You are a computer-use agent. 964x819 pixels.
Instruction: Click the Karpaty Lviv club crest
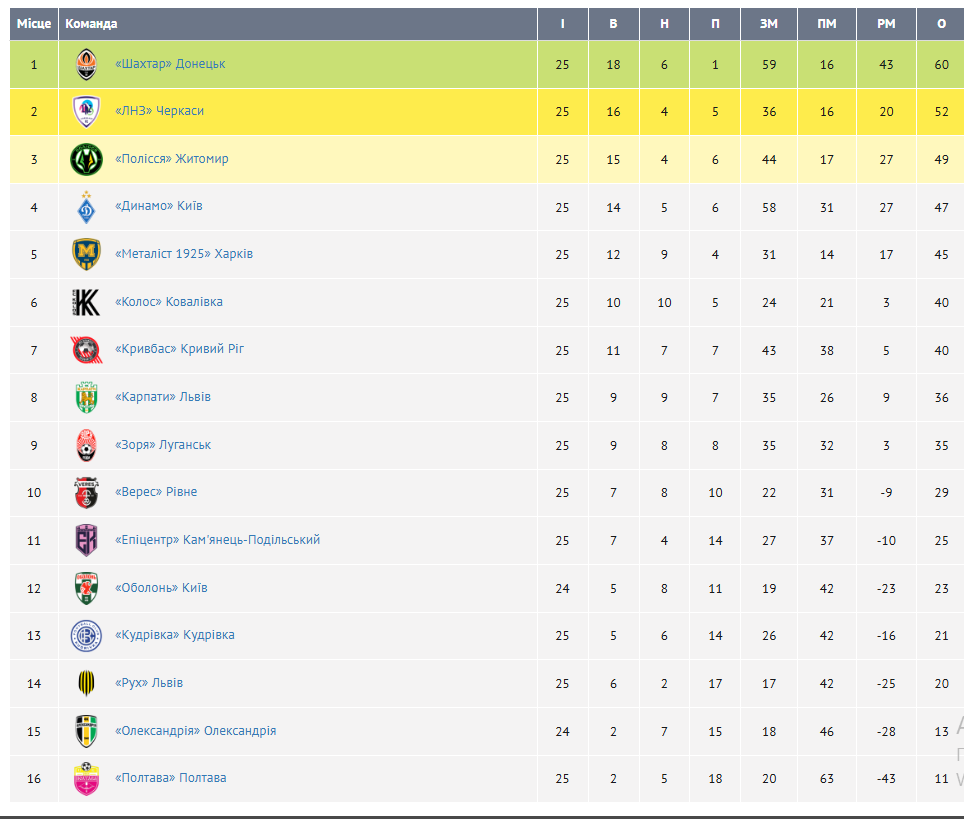tap(87, 397)
